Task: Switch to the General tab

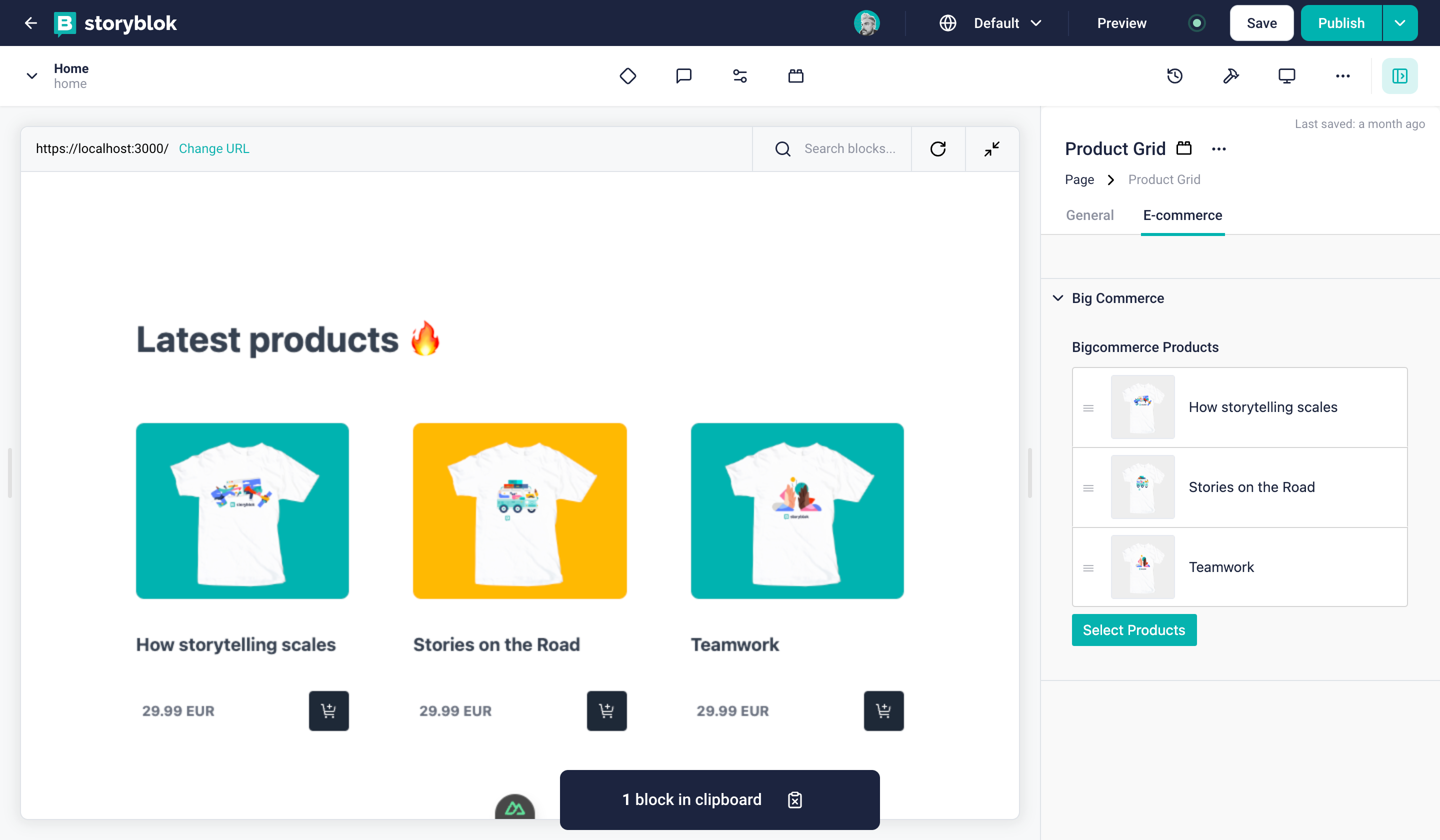Action: (x=1089, y=215)
